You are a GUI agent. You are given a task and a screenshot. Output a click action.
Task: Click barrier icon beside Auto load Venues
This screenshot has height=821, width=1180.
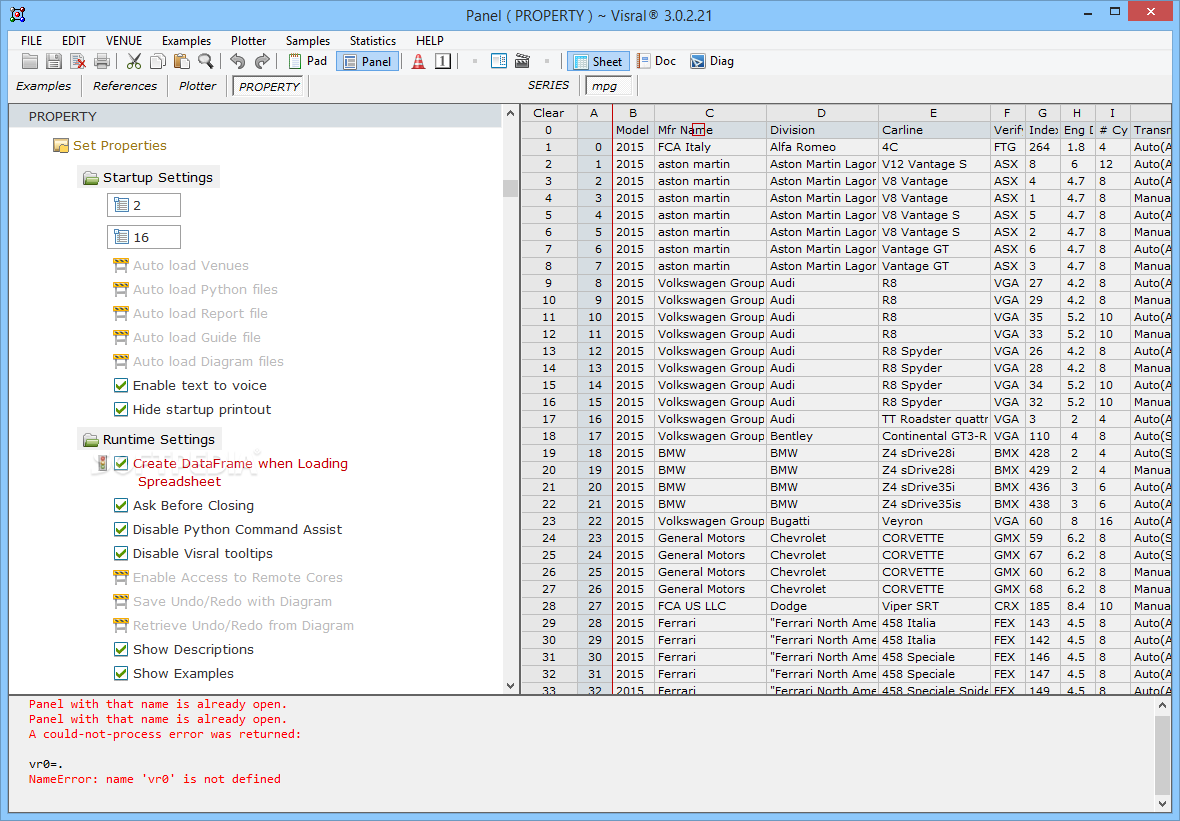[120, 265]
